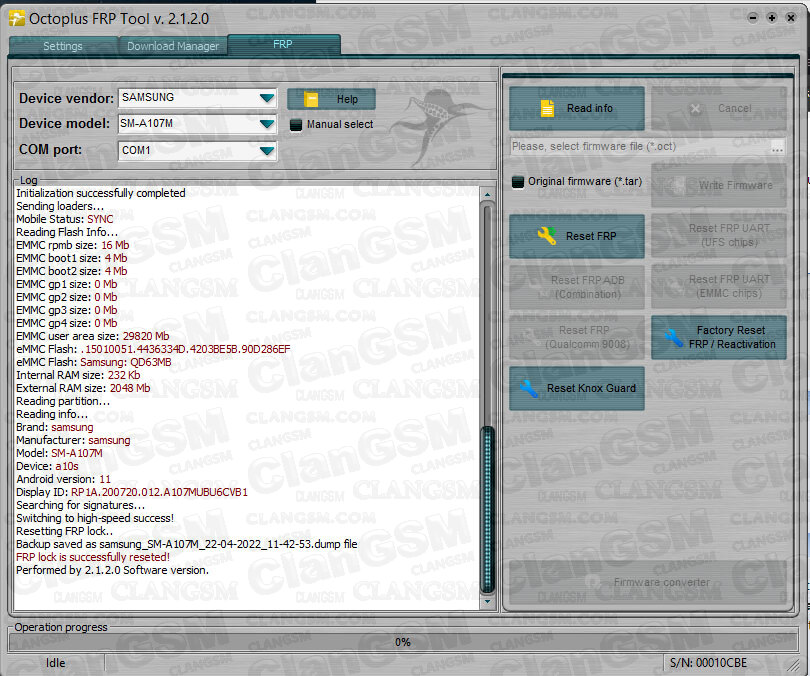Click the 'eMMC Flash: Samsung: QD63MB' log line
810x676 pixels.
point(94,362)
